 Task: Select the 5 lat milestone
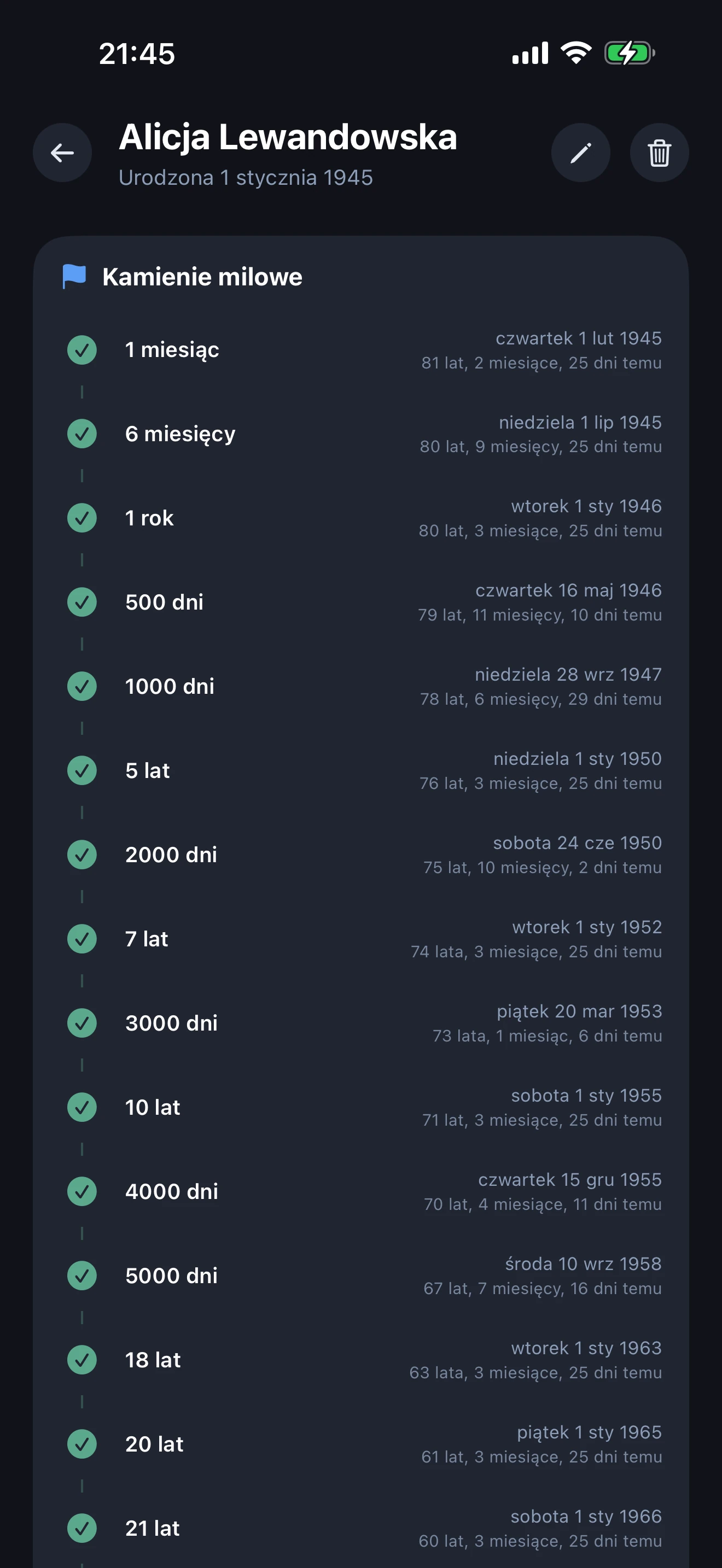(x=147, y=771)
